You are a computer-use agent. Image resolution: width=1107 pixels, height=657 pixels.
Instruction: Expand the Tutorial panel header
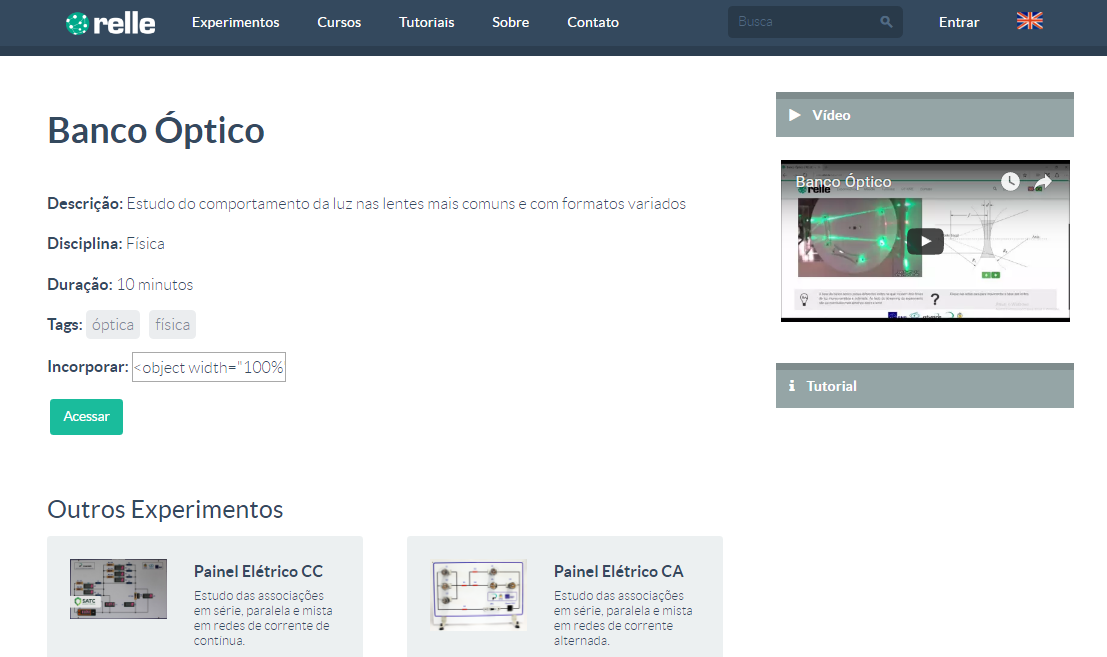coord(925,386)
